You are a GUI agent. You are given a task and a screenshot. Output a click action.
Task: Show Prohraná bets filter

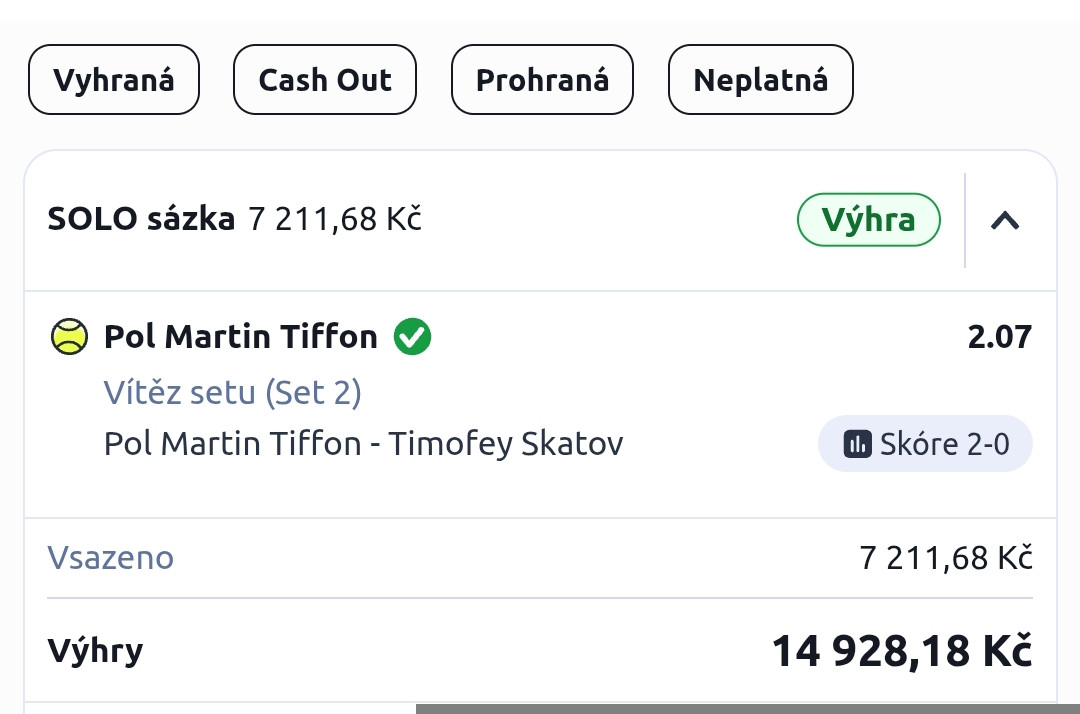click(542, 80)
